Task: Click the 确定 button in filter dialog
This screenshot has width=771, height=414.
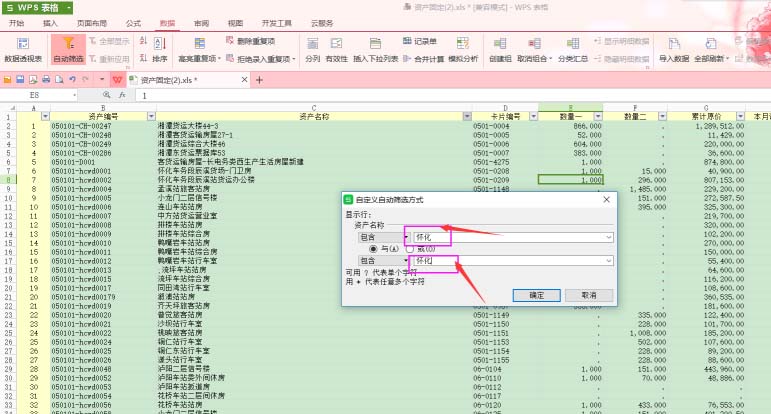Action: (x=536, y=295)
